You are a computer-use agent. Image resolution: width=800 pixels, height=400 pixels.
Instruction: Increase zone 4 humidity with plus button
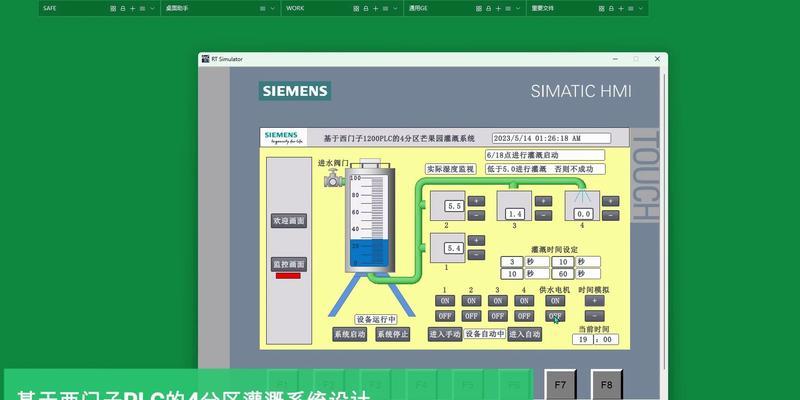tap(611, 201)
